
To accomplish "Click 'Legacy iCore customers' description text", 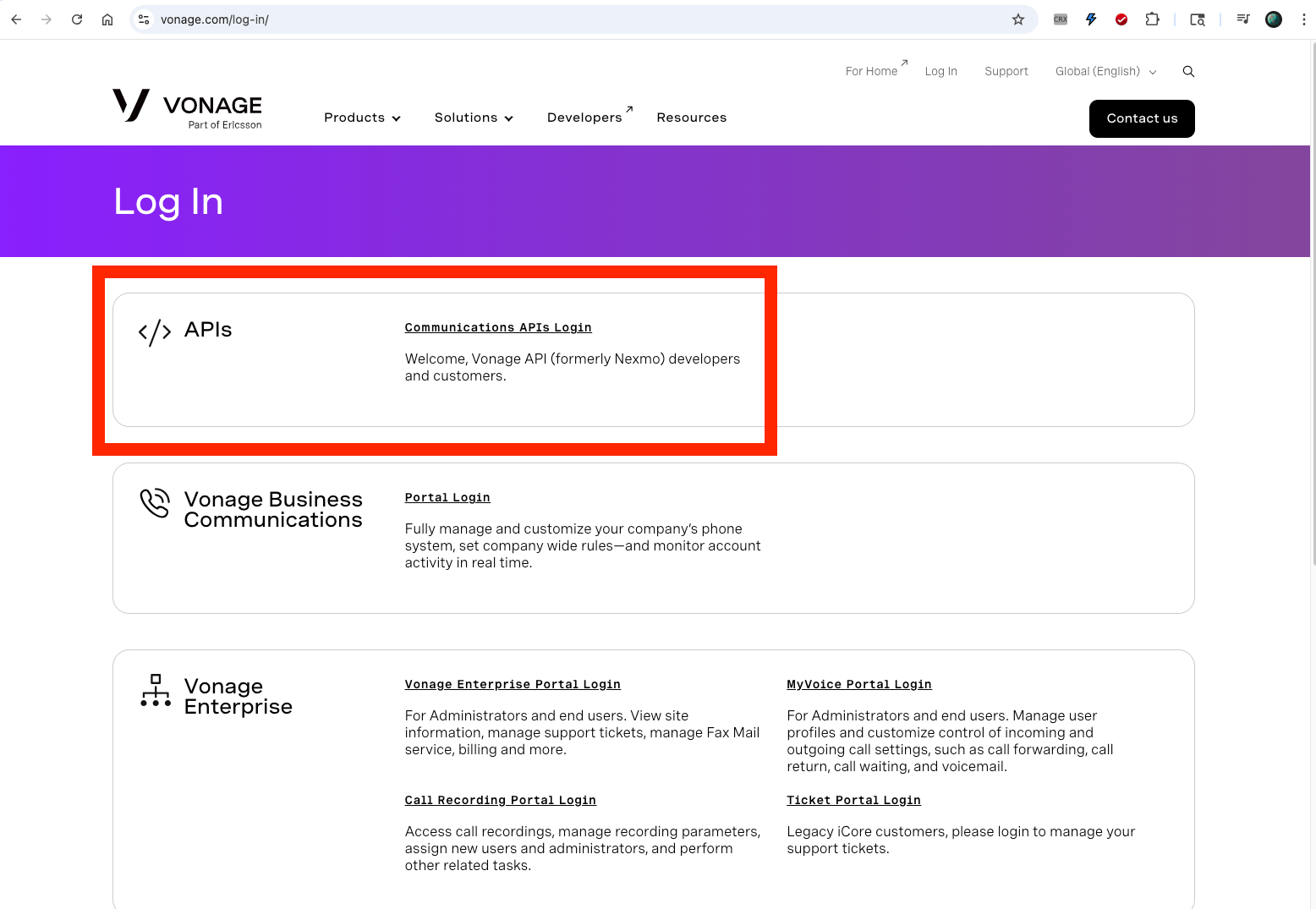I will point(961,841).
